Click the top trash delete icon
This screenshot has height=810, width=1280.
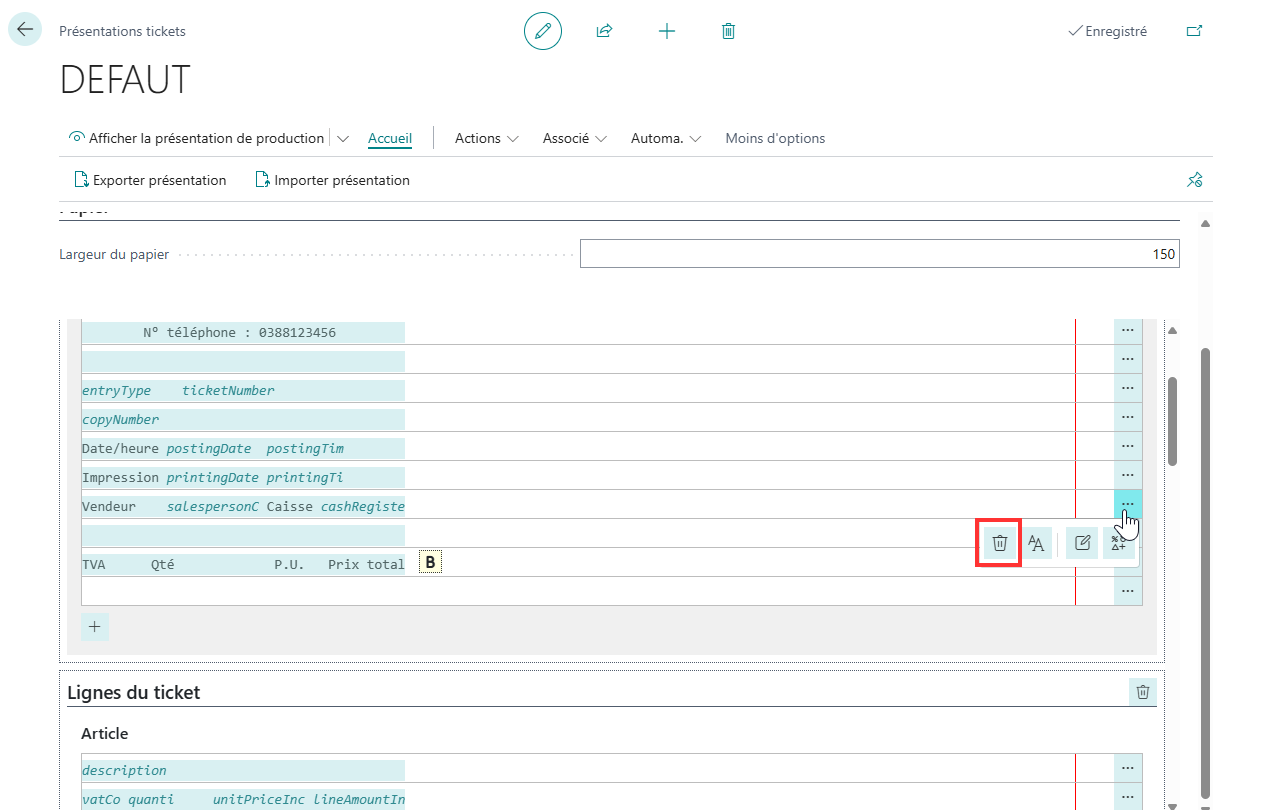coord(728,31)
